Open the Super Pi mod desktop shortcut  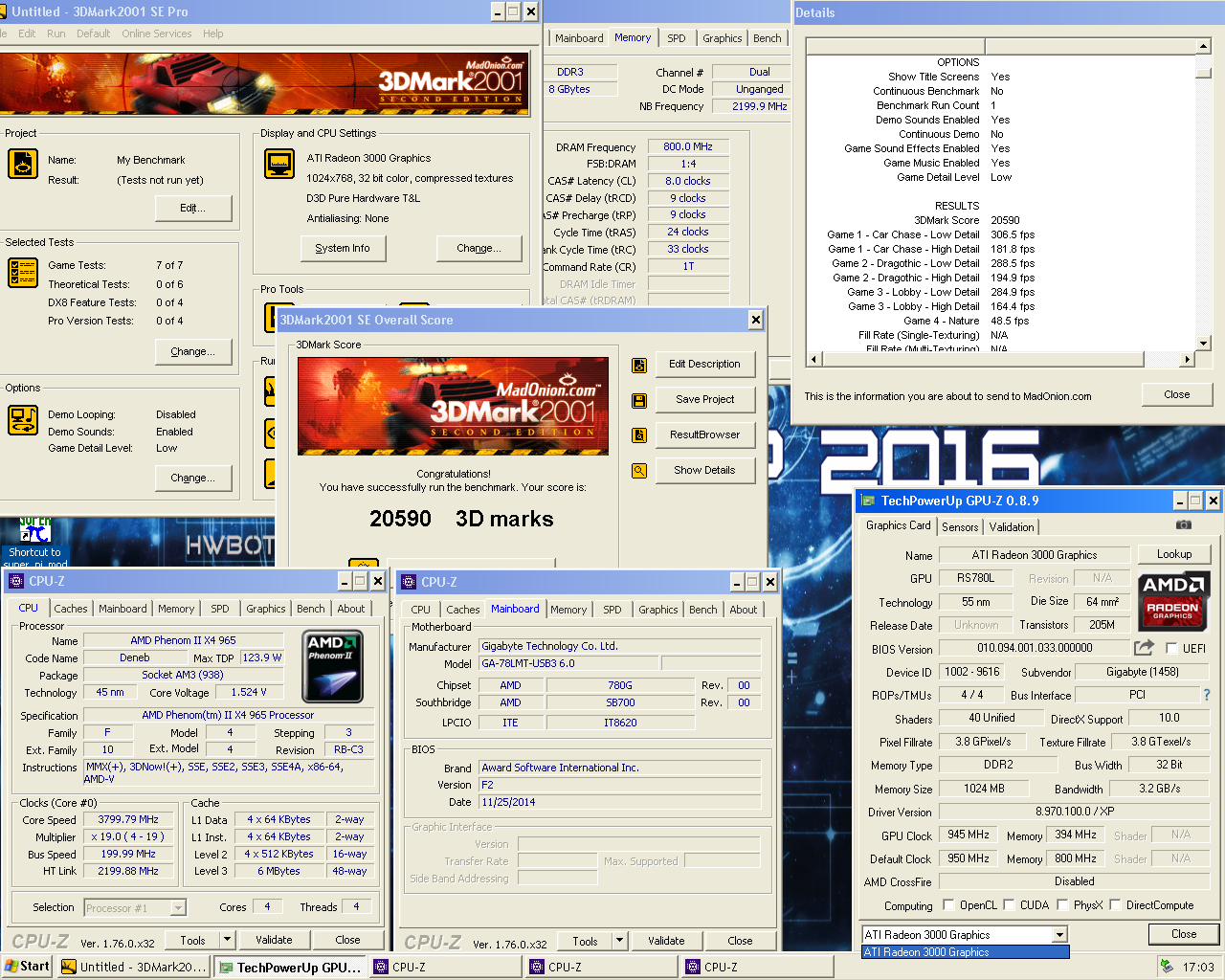tap(34, 543)
